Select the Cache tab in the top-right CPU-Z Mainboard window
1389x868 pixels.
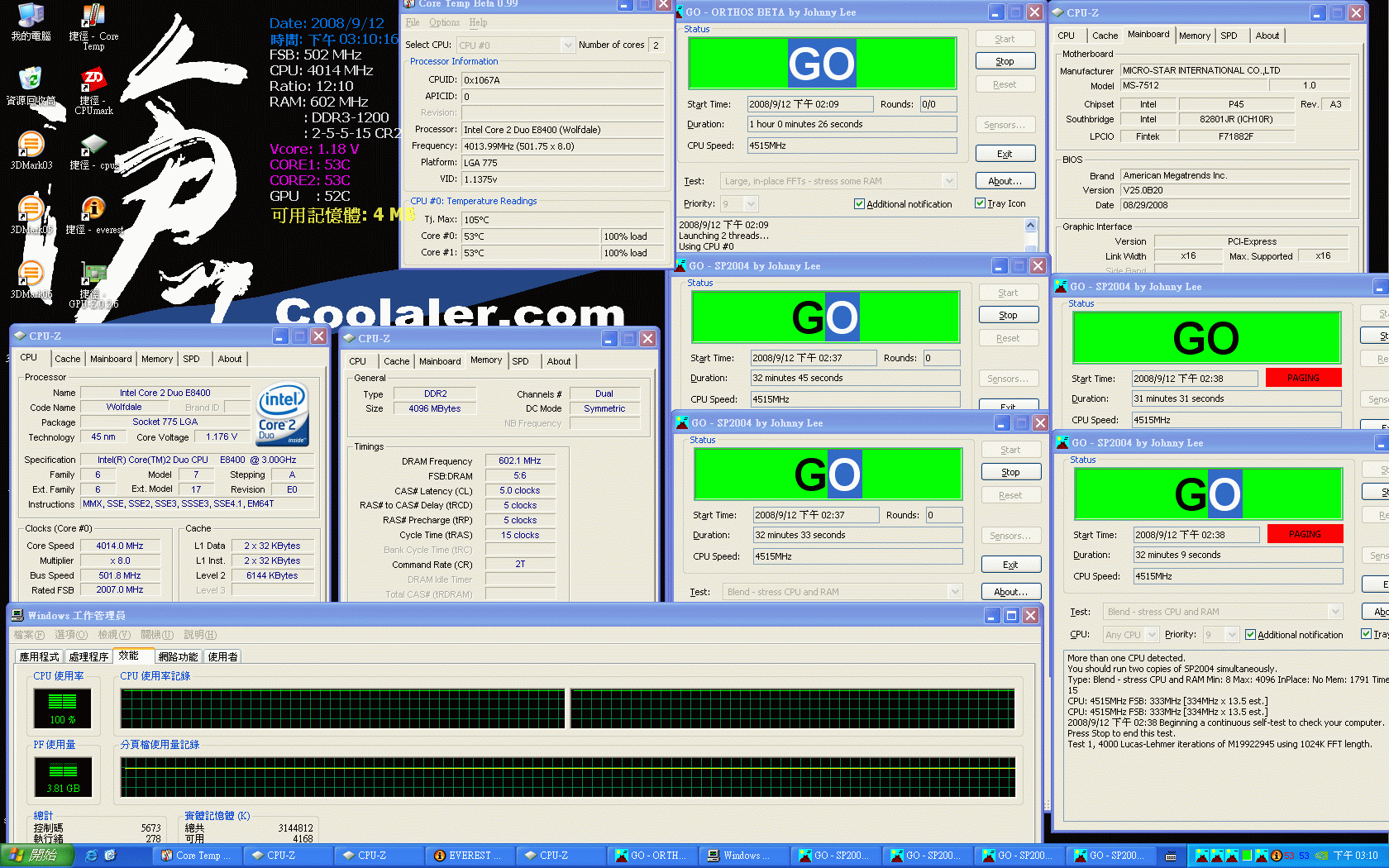1105,36
